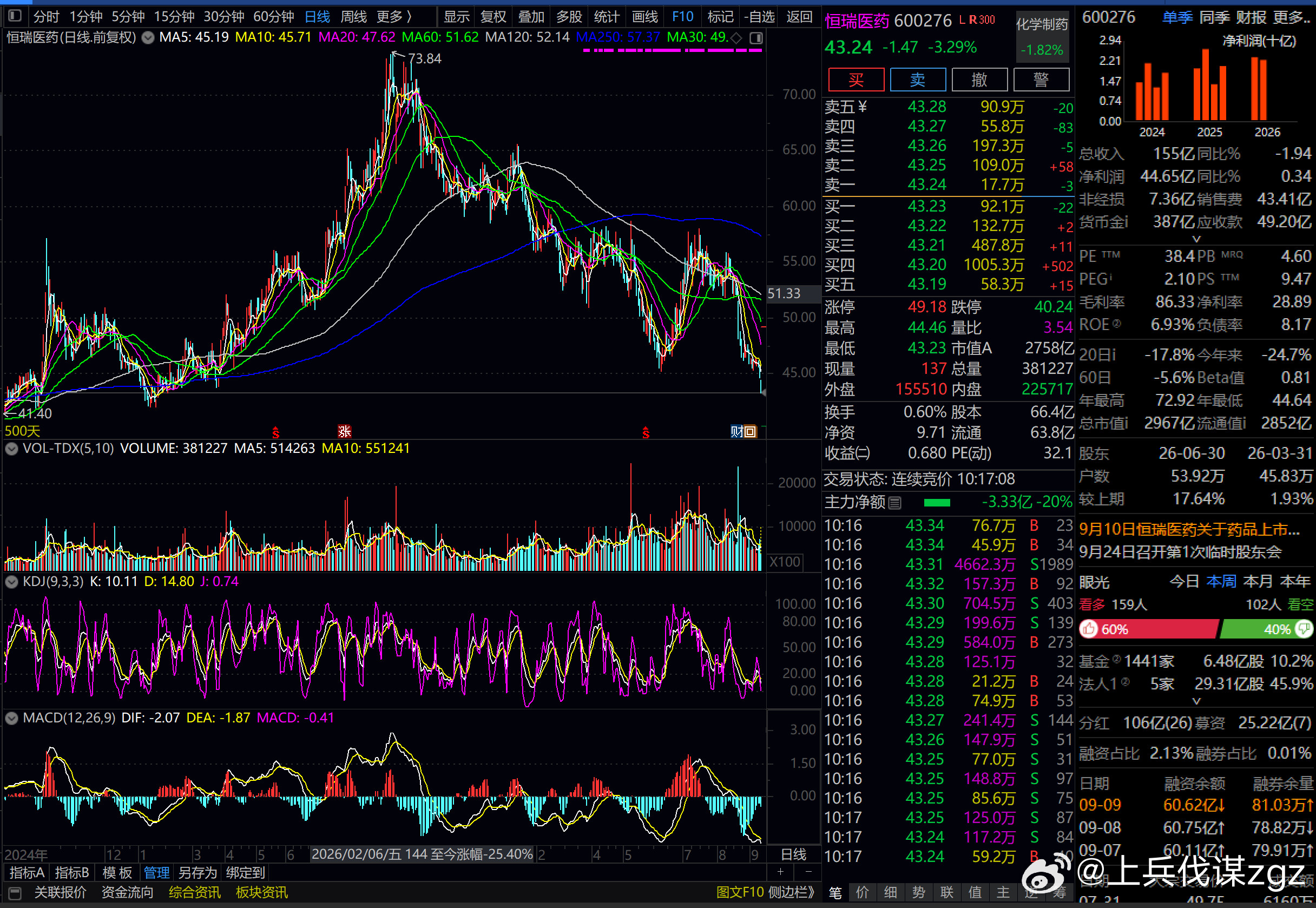The height and width of the screenshot is (908, 1316).
Task: Open news link 9月10日恒瑞医药关于药品上市
Action: (1190, 530)
